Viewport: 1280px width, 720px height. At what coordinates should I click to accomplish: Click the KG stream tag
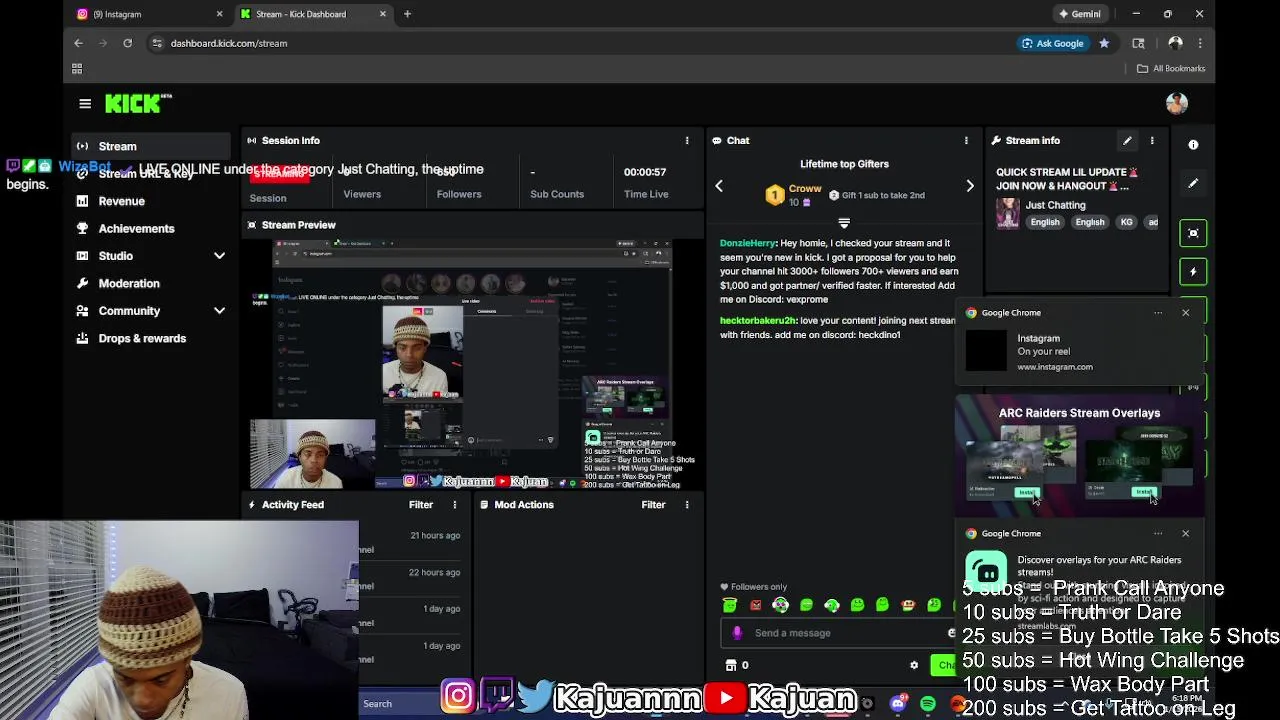[1127, 222]
